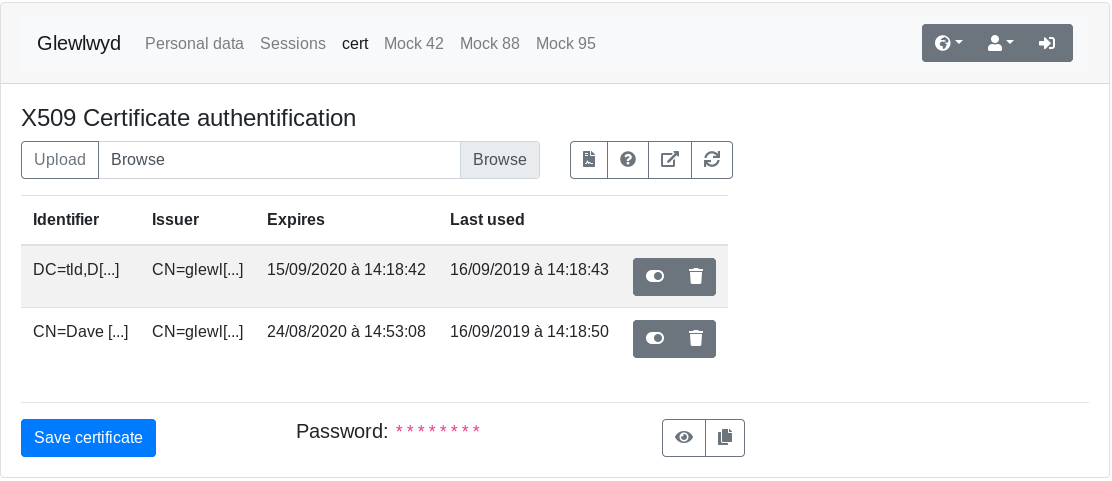Click the external link icon button
1112x481 pixels.
[x=669, y=160]
